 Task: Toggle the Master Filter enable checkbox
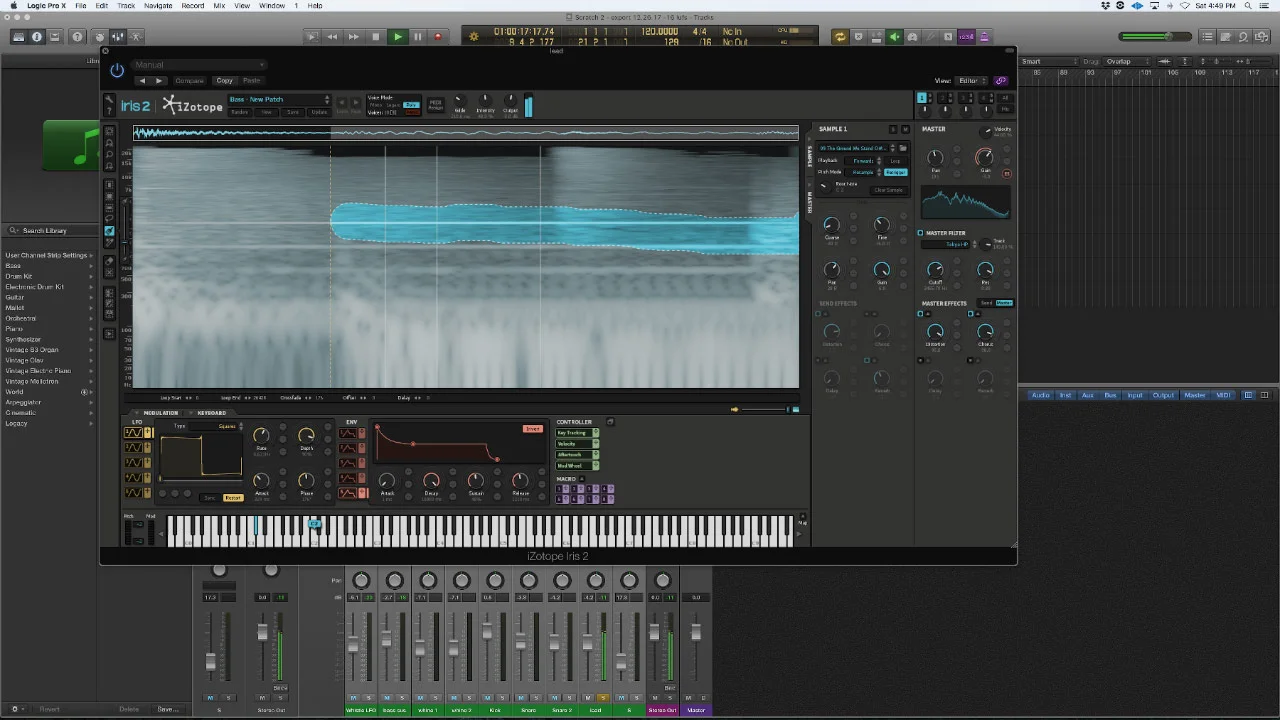tap(920, 233)
